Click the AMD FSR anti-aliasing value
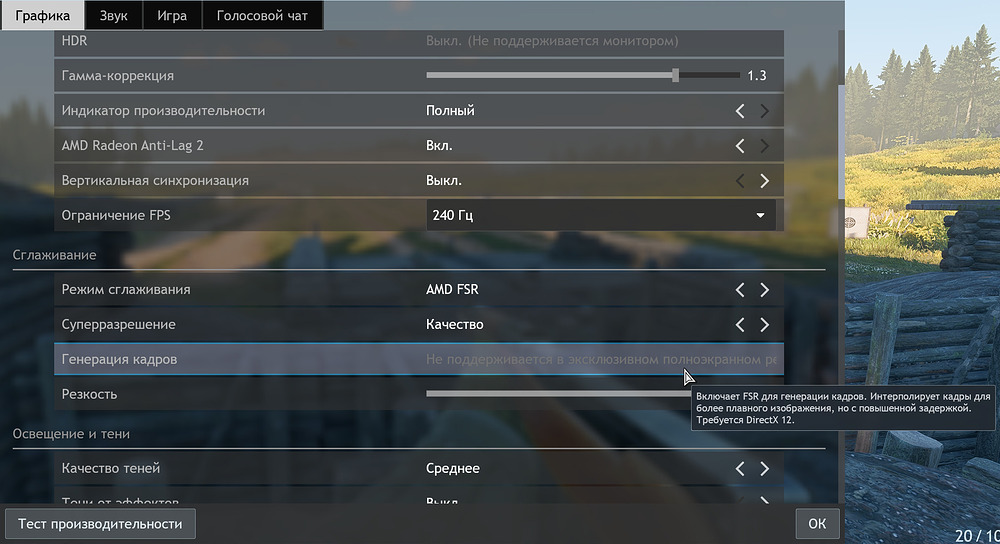This screenshot has width=1000, height=544. [452, 290]
